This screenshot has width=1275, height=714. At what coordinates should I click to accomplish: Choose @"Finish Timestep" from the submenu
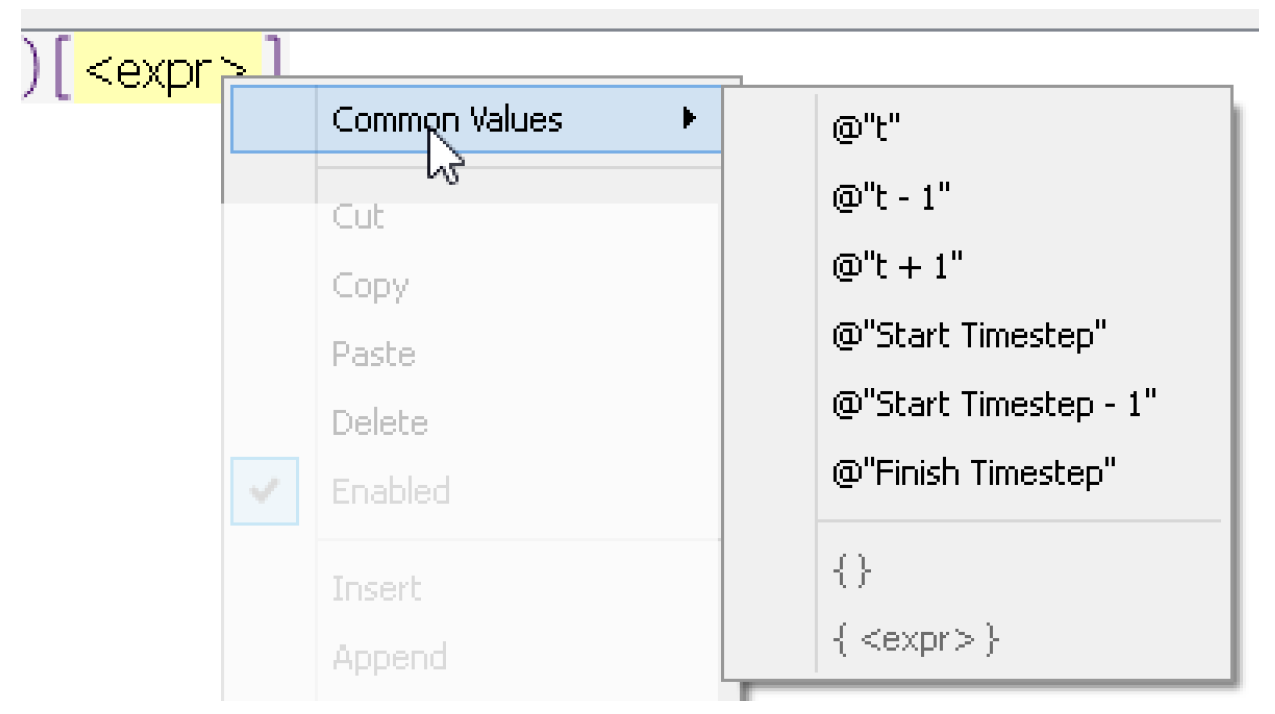tap(973, 472)
